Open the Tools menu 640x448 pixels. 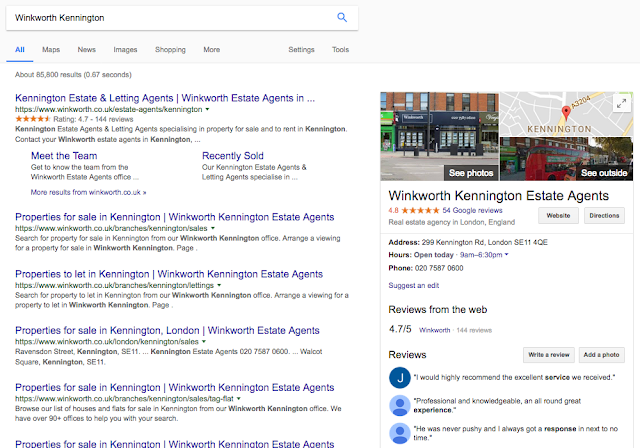[340, 49]
